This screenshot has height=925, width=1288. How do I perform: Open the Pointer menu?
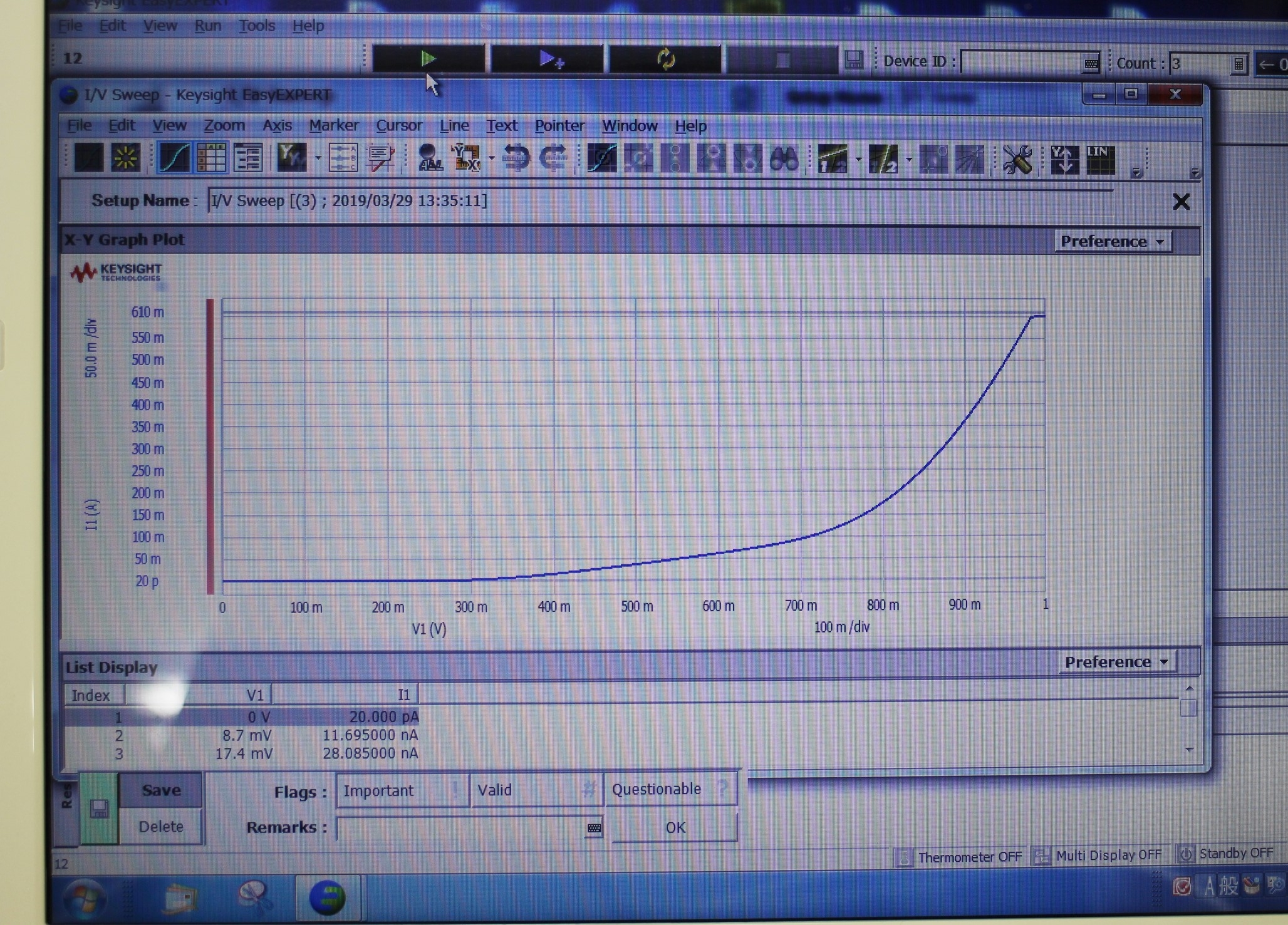[559, 126]
